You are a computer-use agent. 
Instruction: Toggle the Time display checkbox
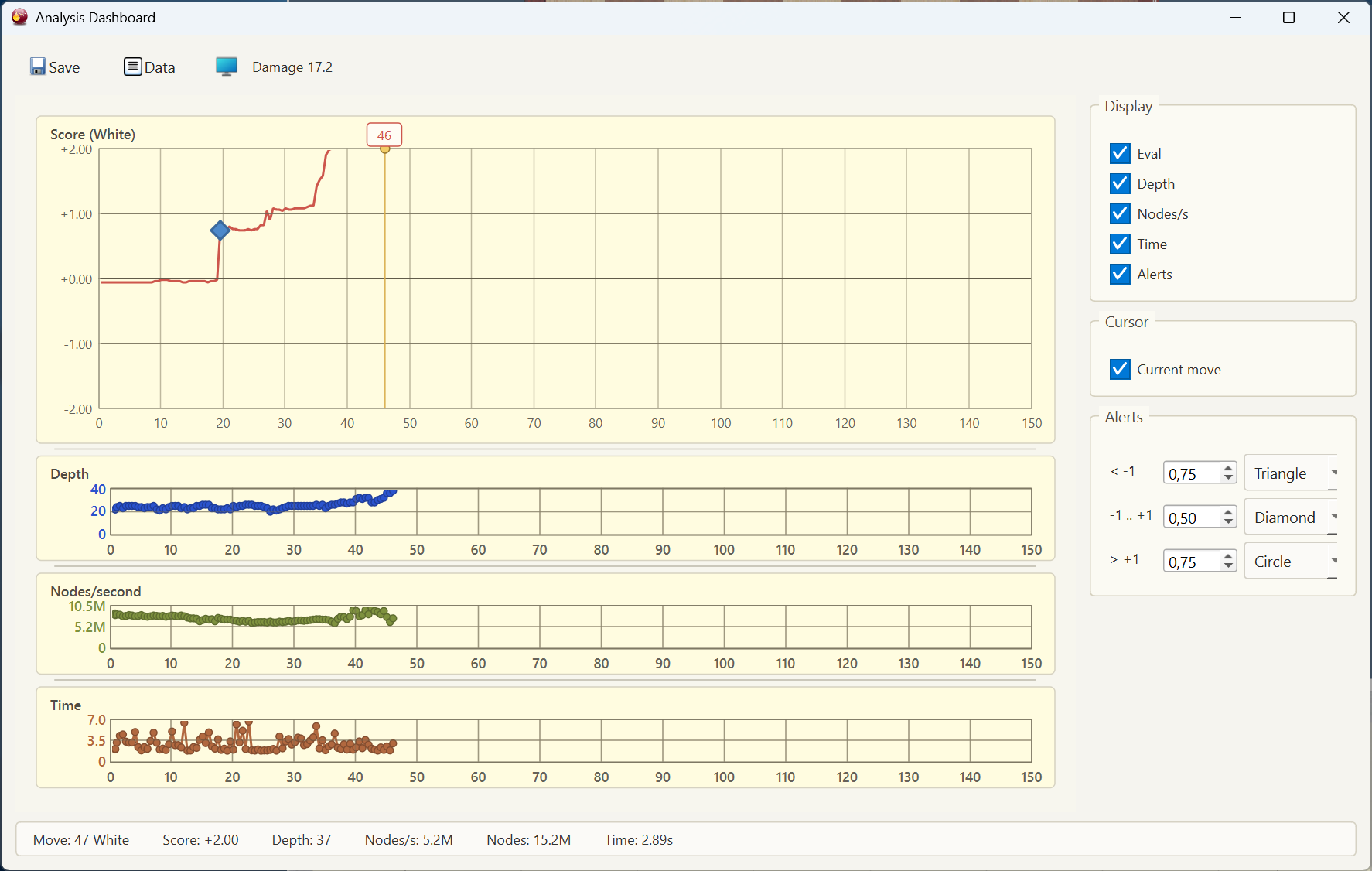tap(1120, 244)
